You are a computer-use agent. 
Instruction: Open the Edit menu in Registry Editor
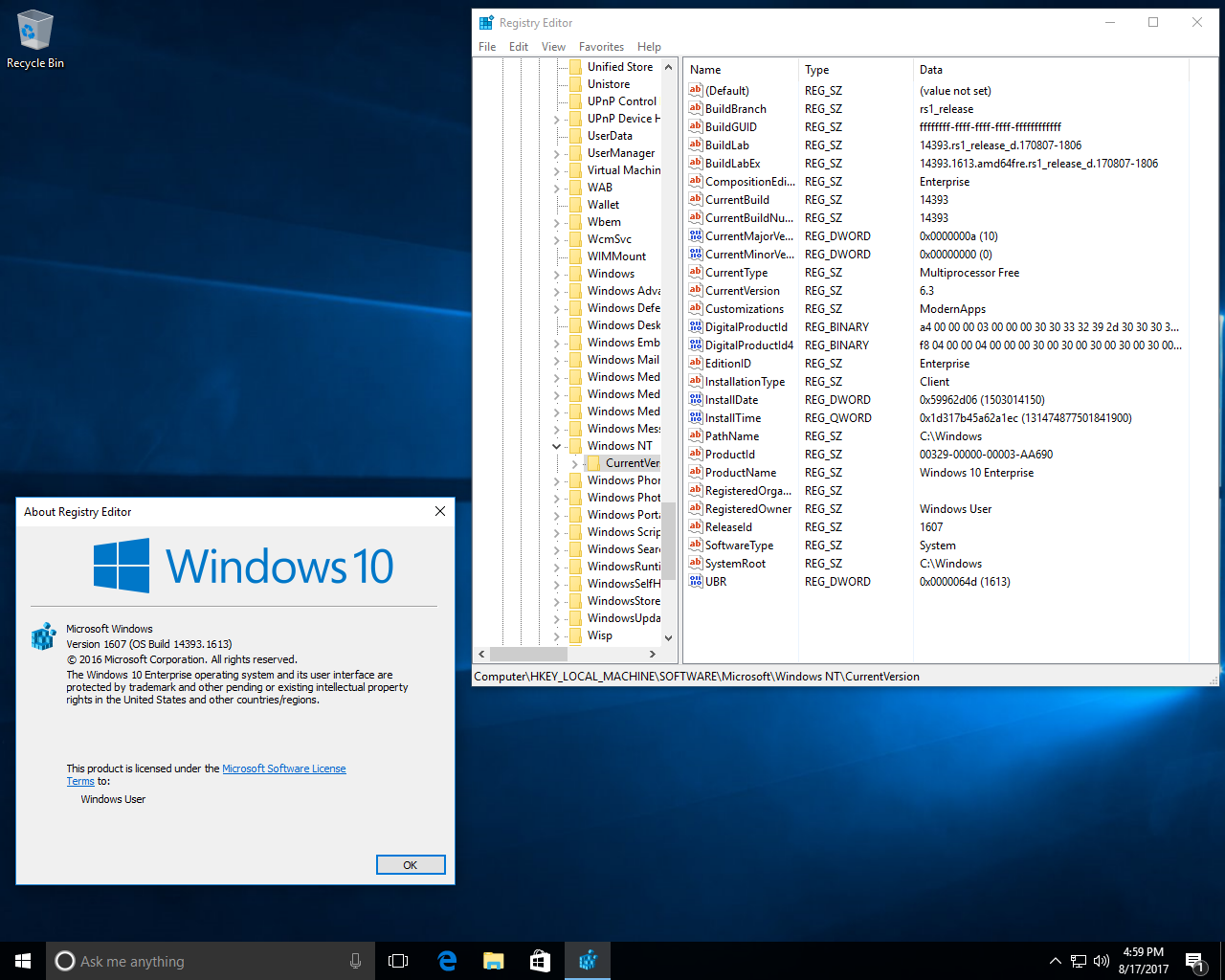pos(519,46)
